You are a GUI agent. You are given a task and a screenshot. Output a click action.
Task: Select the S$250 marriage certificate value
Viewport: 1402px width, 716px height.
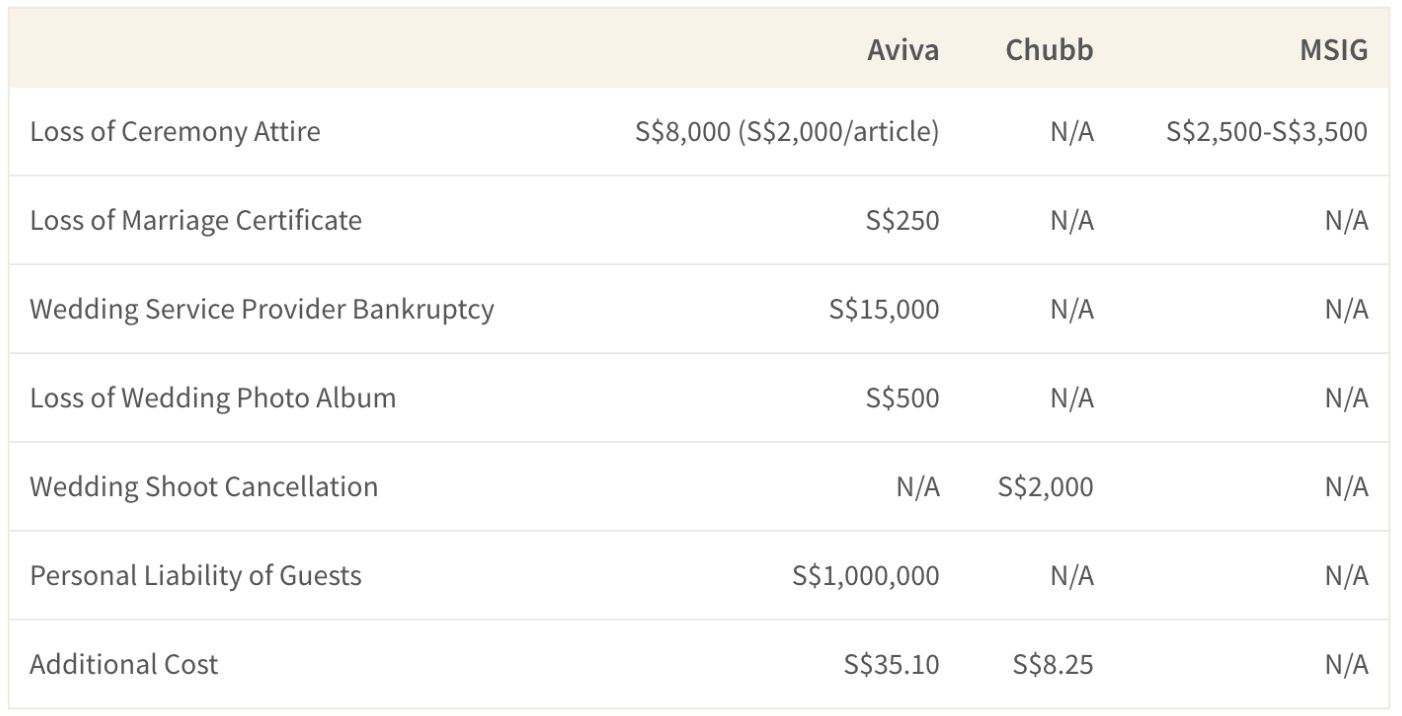point(903,220)
